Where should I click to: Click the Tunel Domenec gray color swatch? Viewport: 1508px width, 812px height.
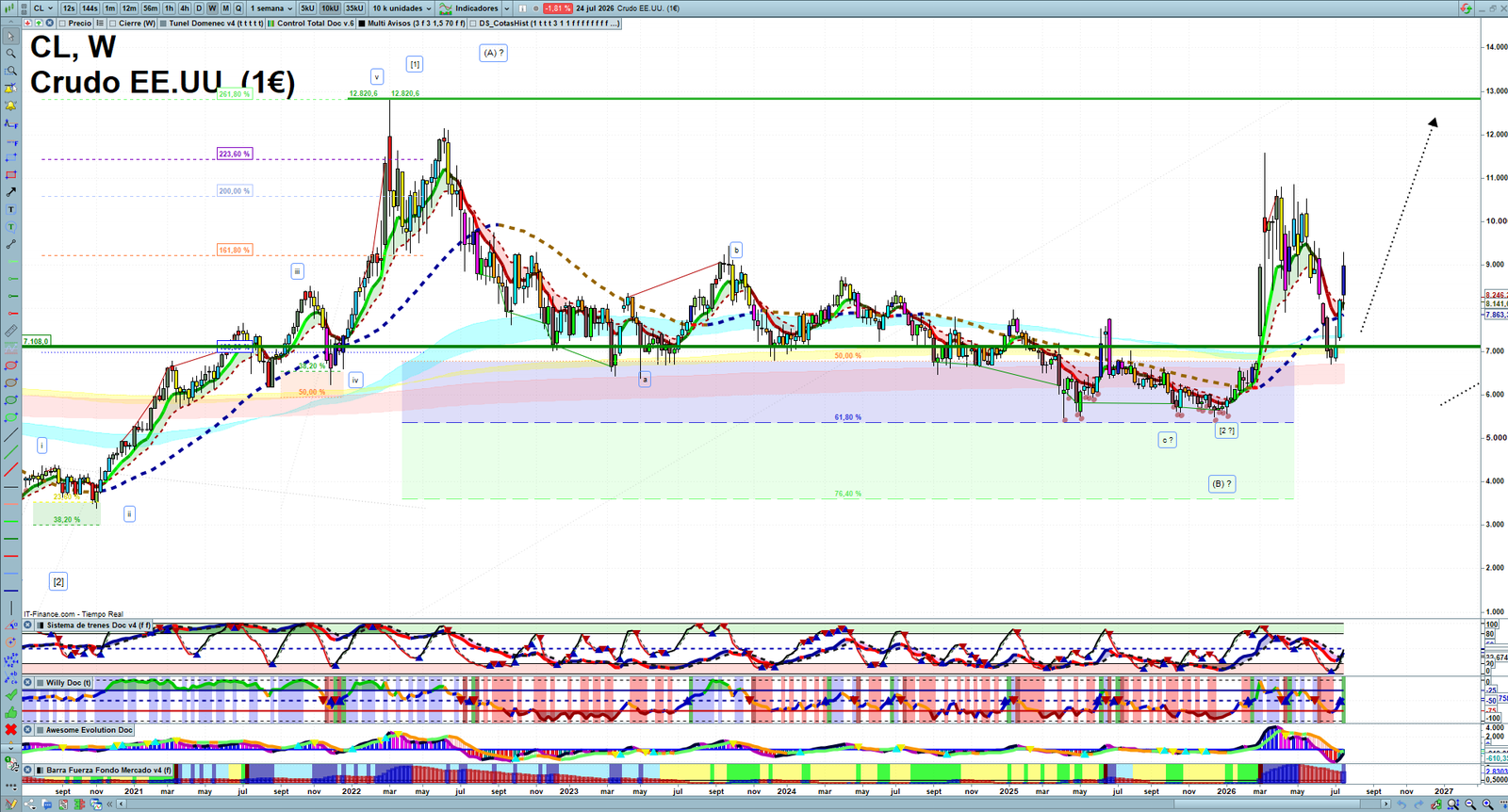[163, 23]
